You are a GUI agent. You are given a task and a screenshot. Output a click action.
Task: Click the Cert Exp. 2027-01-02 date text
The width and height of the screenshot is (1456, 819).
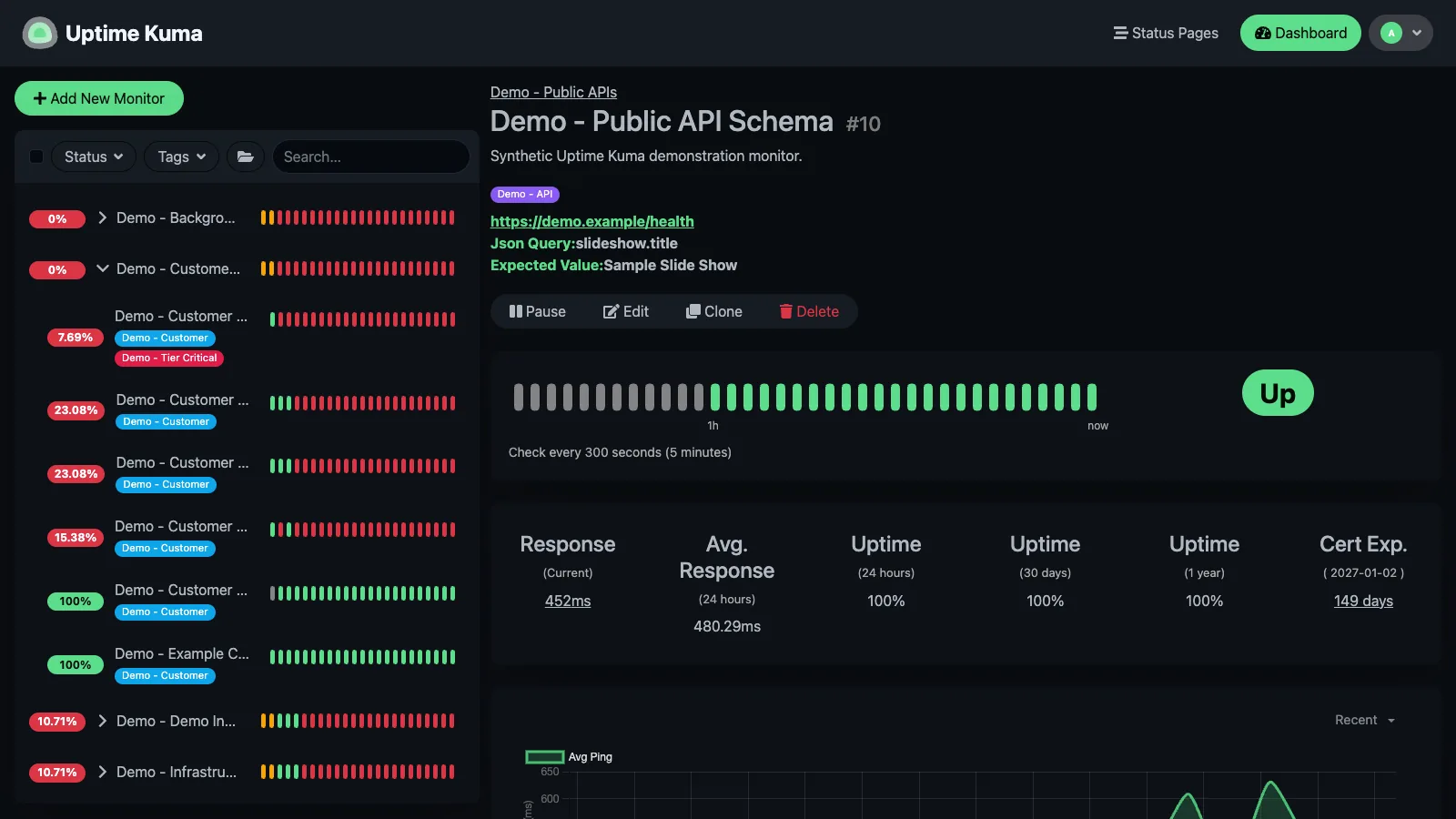tap(1363, 572)
